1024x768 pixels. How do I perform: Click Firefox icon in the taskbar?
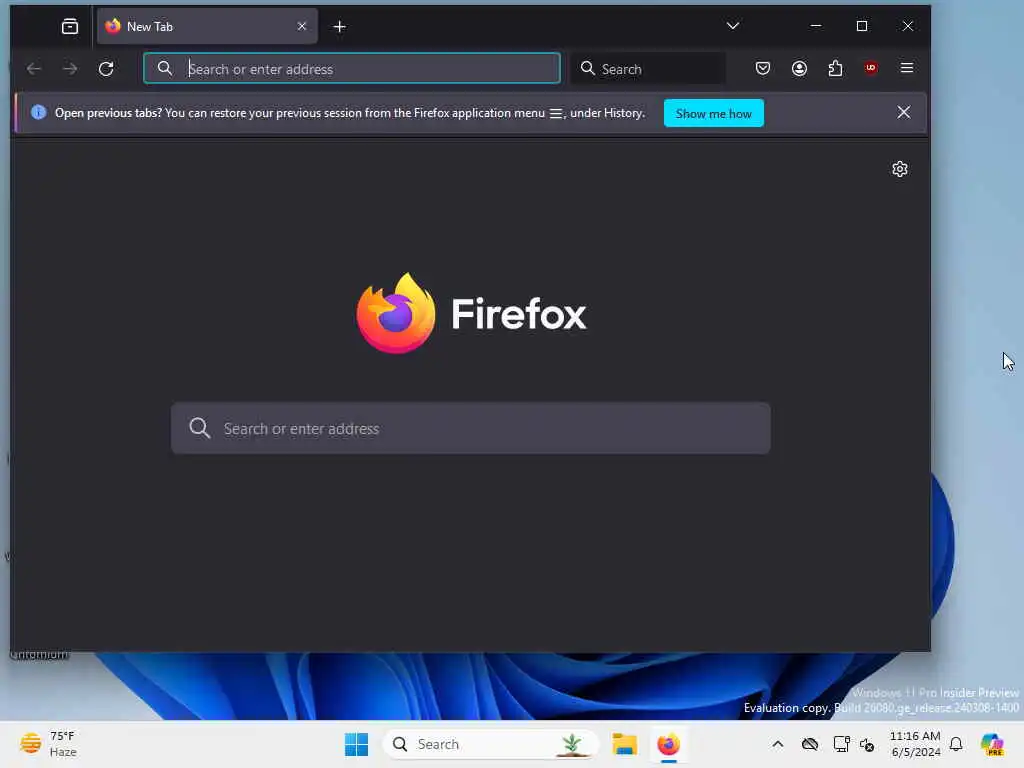click(x=668, y=744)
